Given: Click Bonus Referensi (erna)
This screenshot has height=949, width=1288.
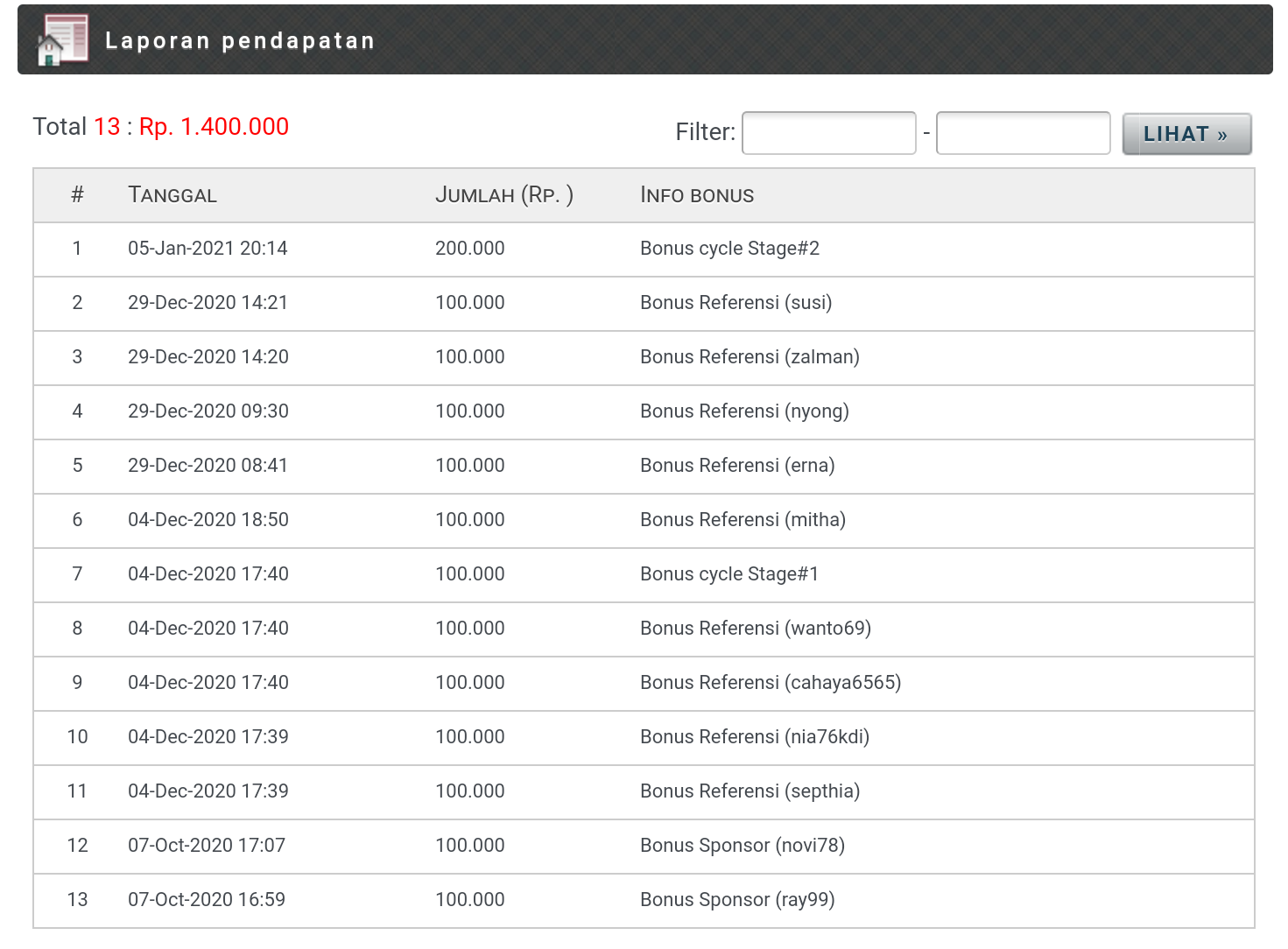Looking at the screenshot, I should tap(737, 466).
